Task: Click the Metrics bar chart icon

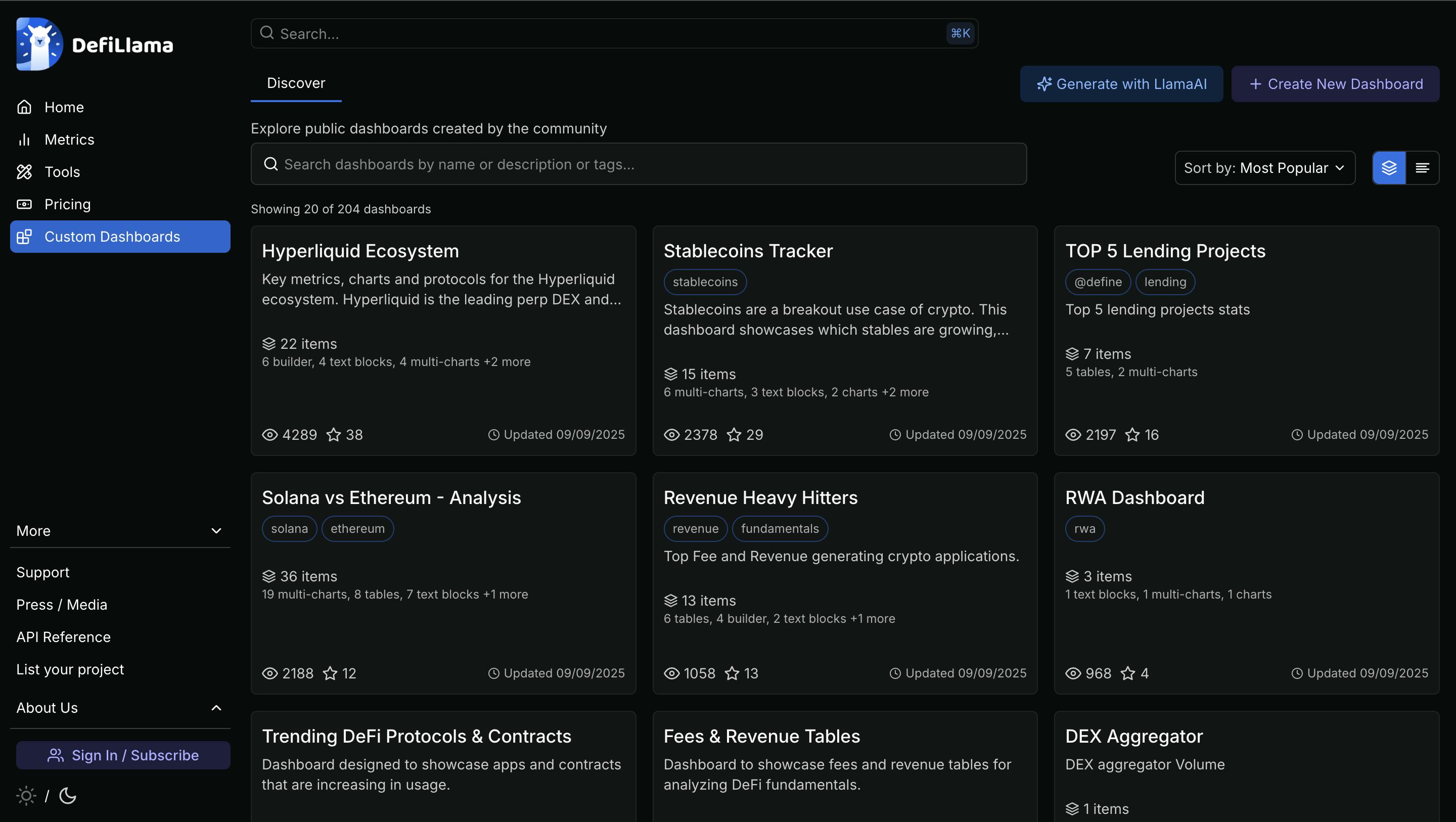Action: (24, 140)
